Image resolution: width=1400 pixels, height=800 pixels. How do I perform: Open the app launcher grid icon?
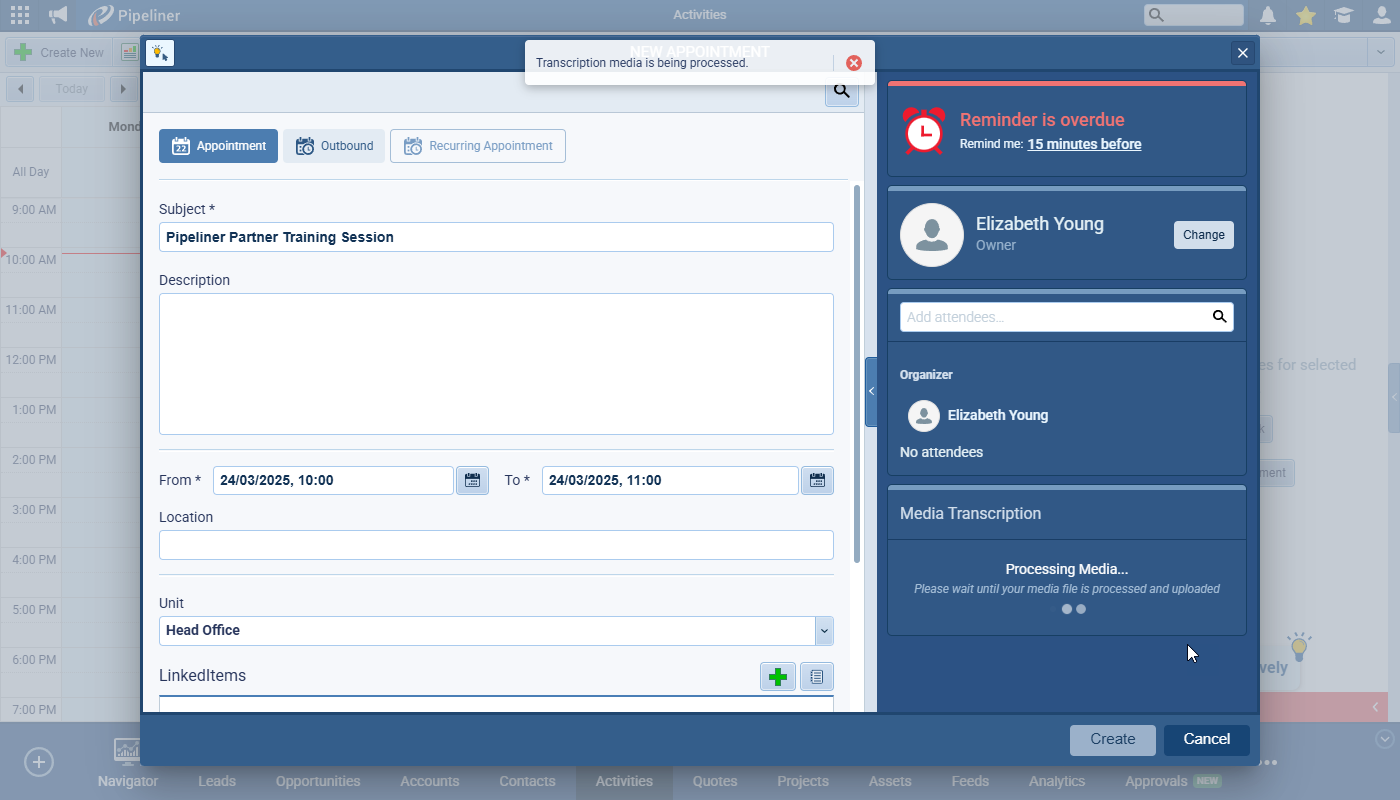pos(20,15)
